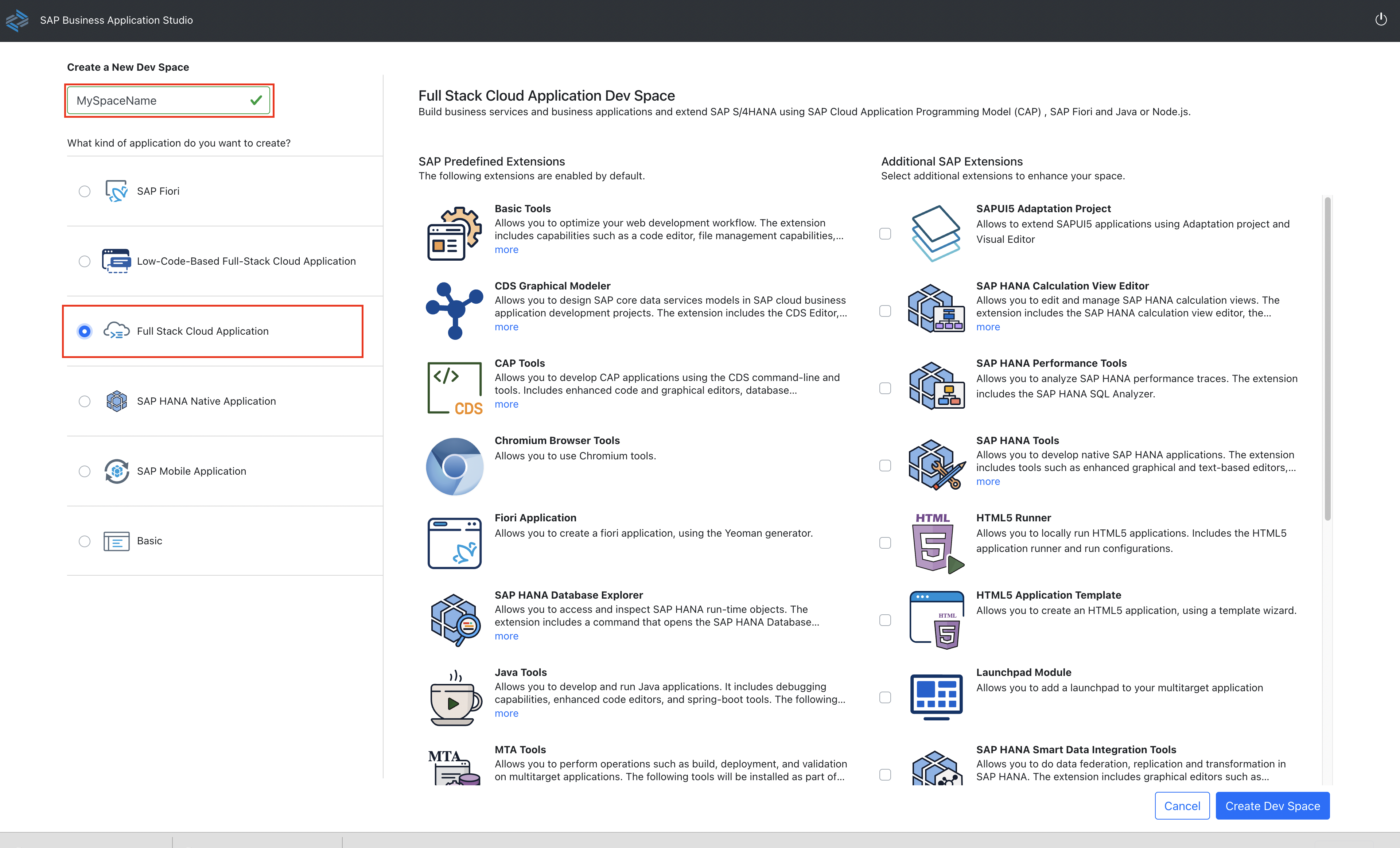1400x848 pixels.
Task: Click the Launchpad Module title text
Action: [1023, 673]
